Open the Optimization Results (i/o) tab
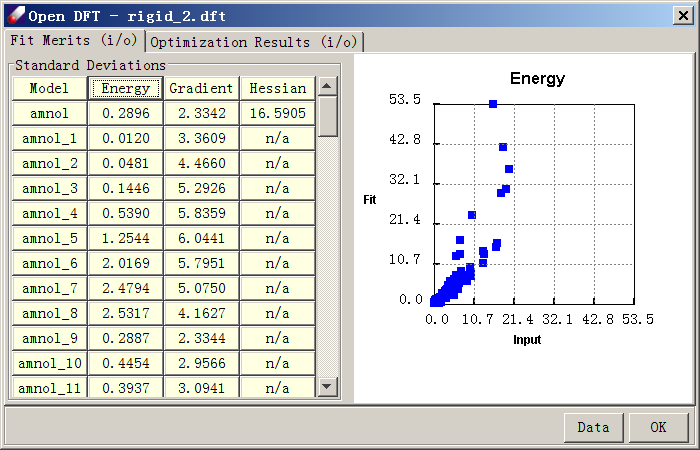Image resolution: width=700 pixels, height=450 pixels. (x=254, y=42)
